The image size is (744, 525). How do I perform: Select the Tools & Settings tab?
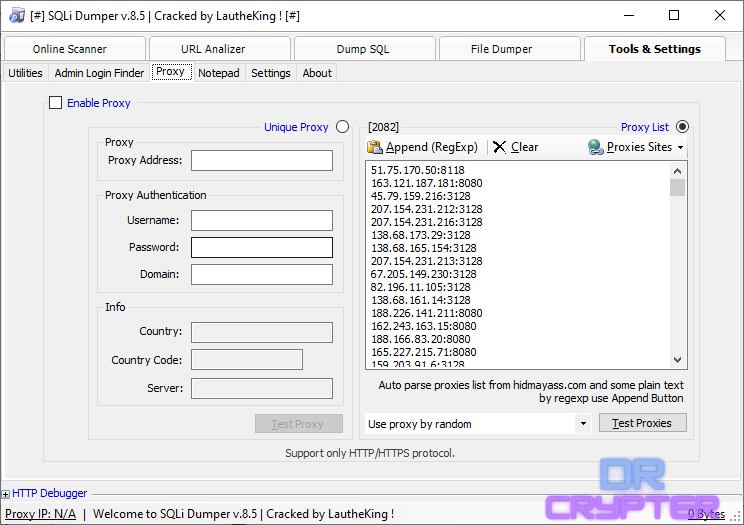tap(655, 49)
